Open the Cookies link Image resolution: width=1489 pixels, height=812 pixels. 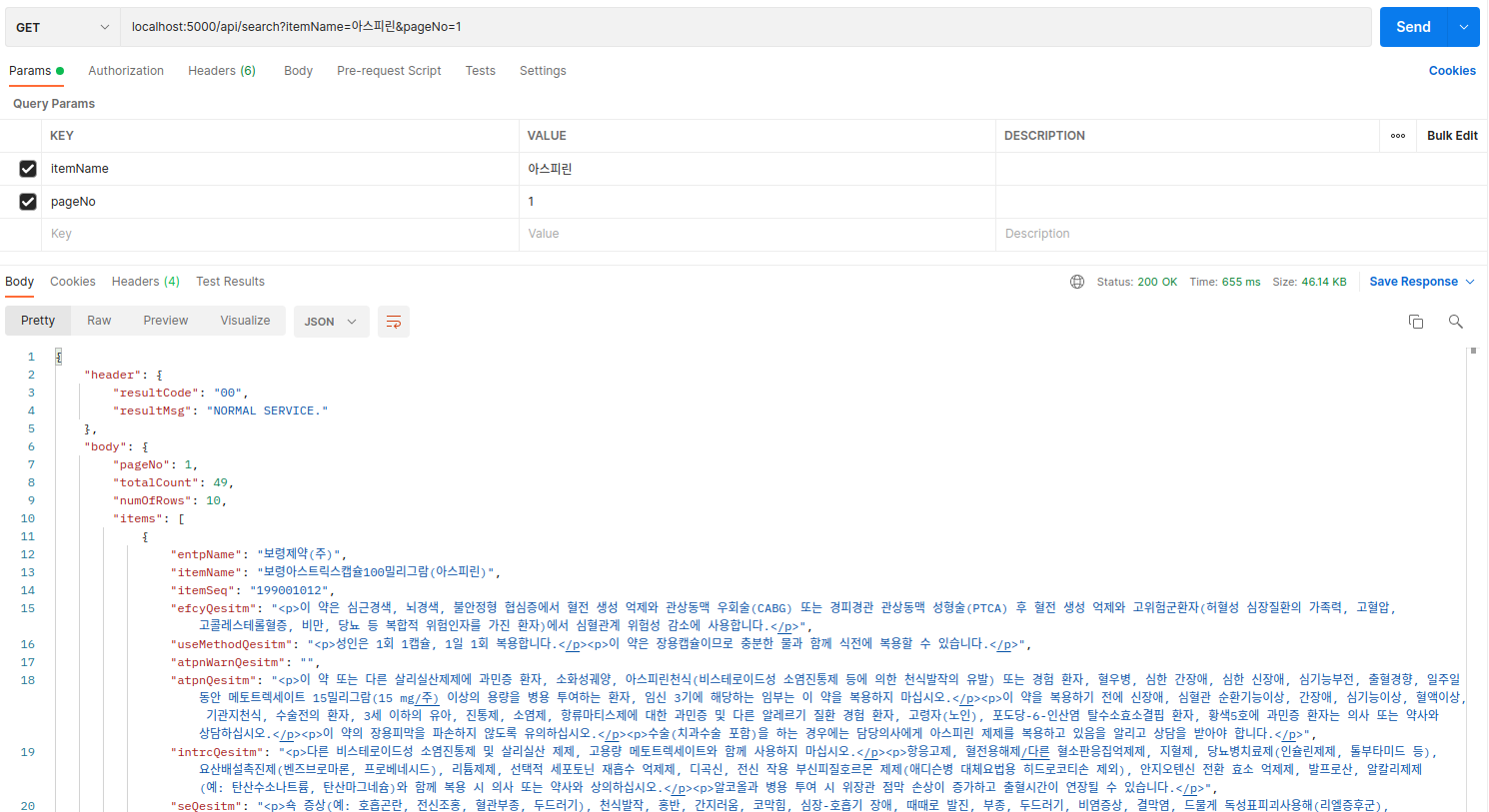point(1452,71)
